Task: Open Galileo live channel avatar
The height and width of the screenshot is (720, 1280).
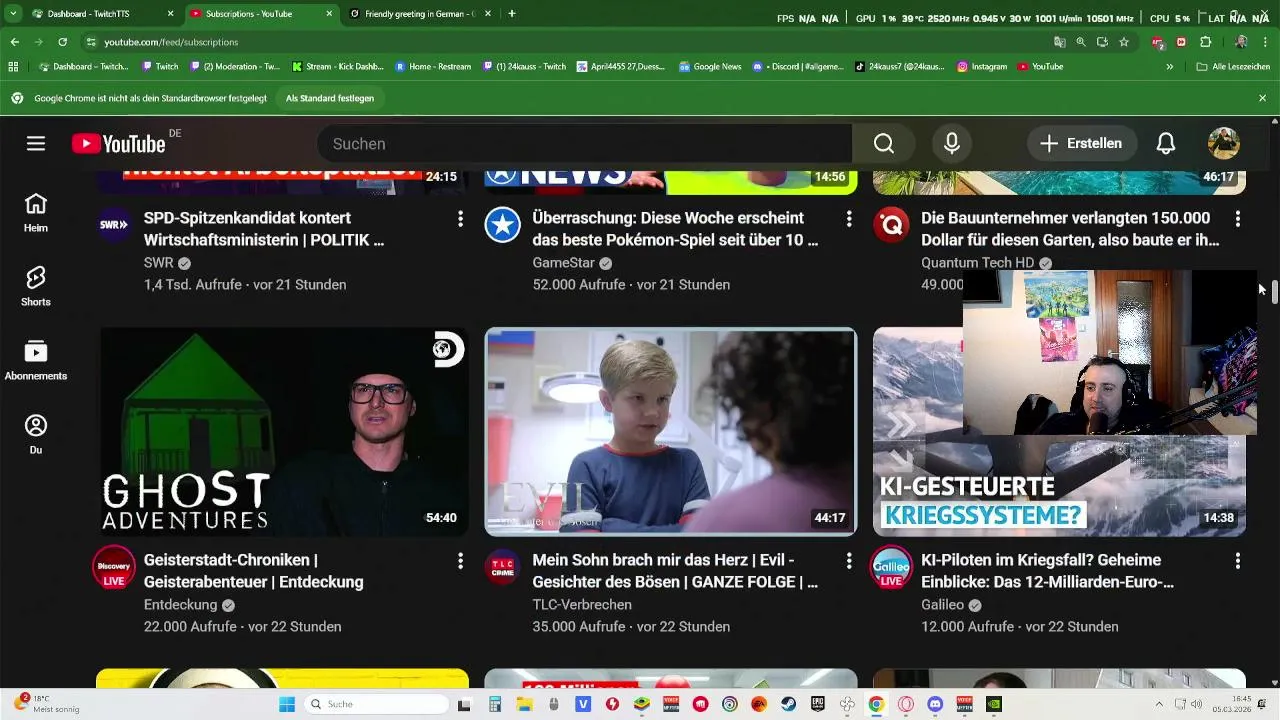Action: click(x=891, y=567)
